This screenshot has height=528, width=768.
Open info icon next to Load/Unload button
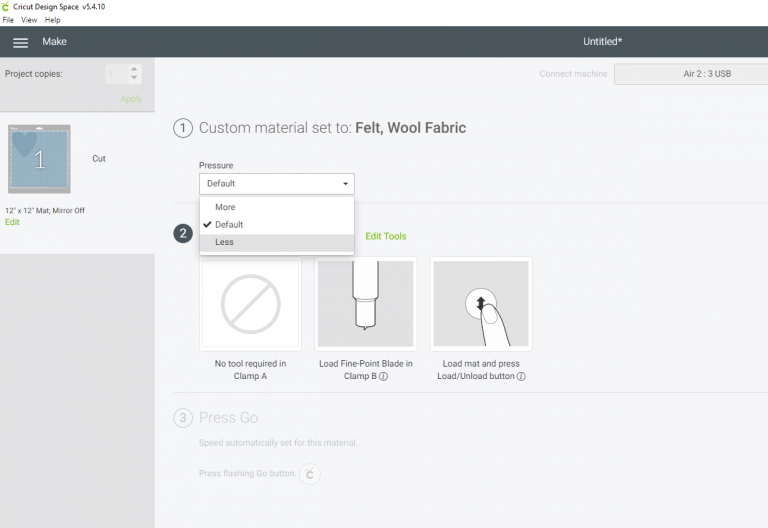[x=521, y=377]
